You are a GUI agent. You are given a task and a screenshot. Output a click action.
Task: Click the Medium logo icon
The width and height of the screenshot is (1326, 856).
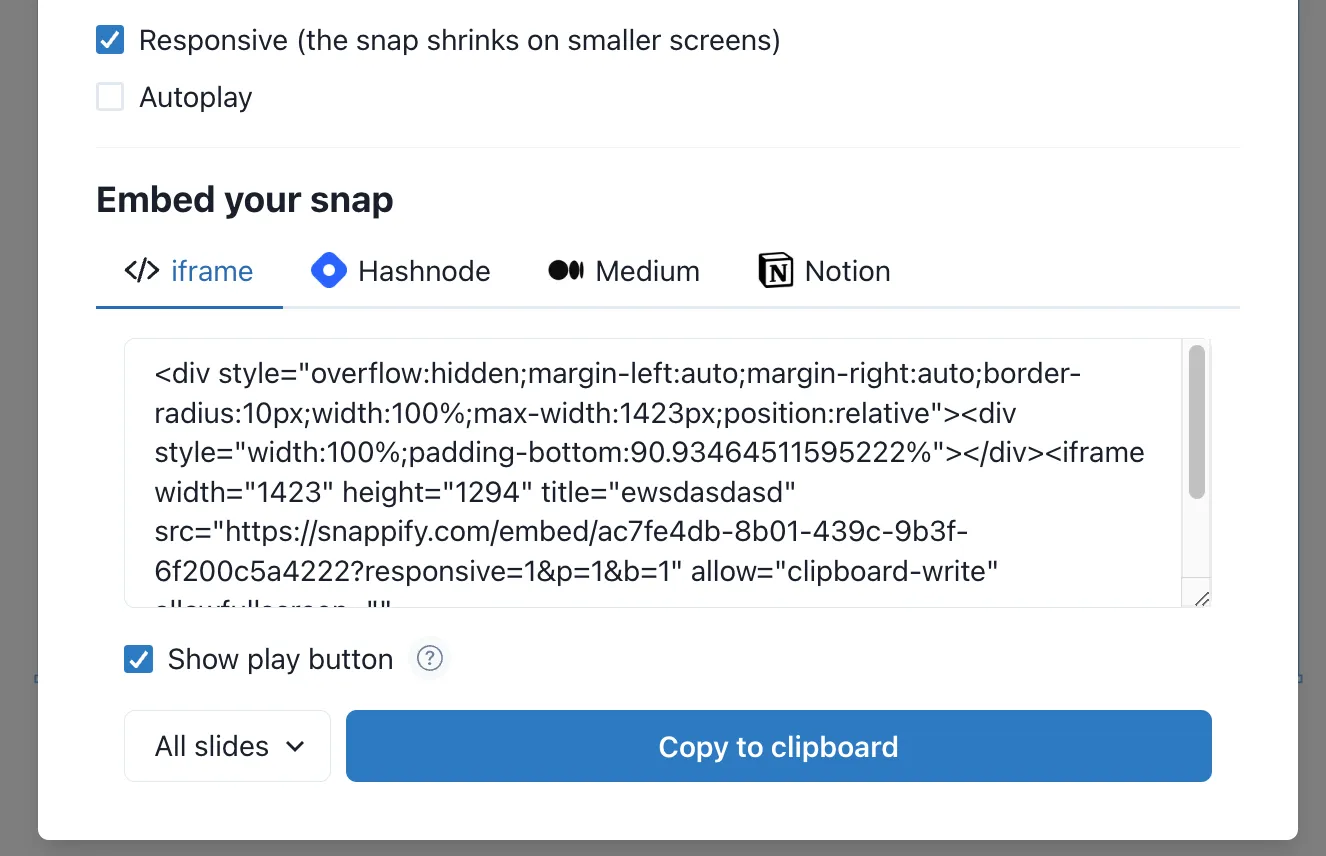pos(566,271)
